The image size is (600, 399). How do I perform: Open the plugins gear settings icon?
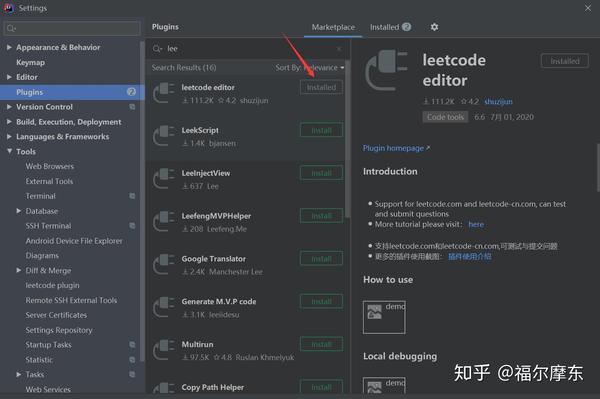pos(434,27)
